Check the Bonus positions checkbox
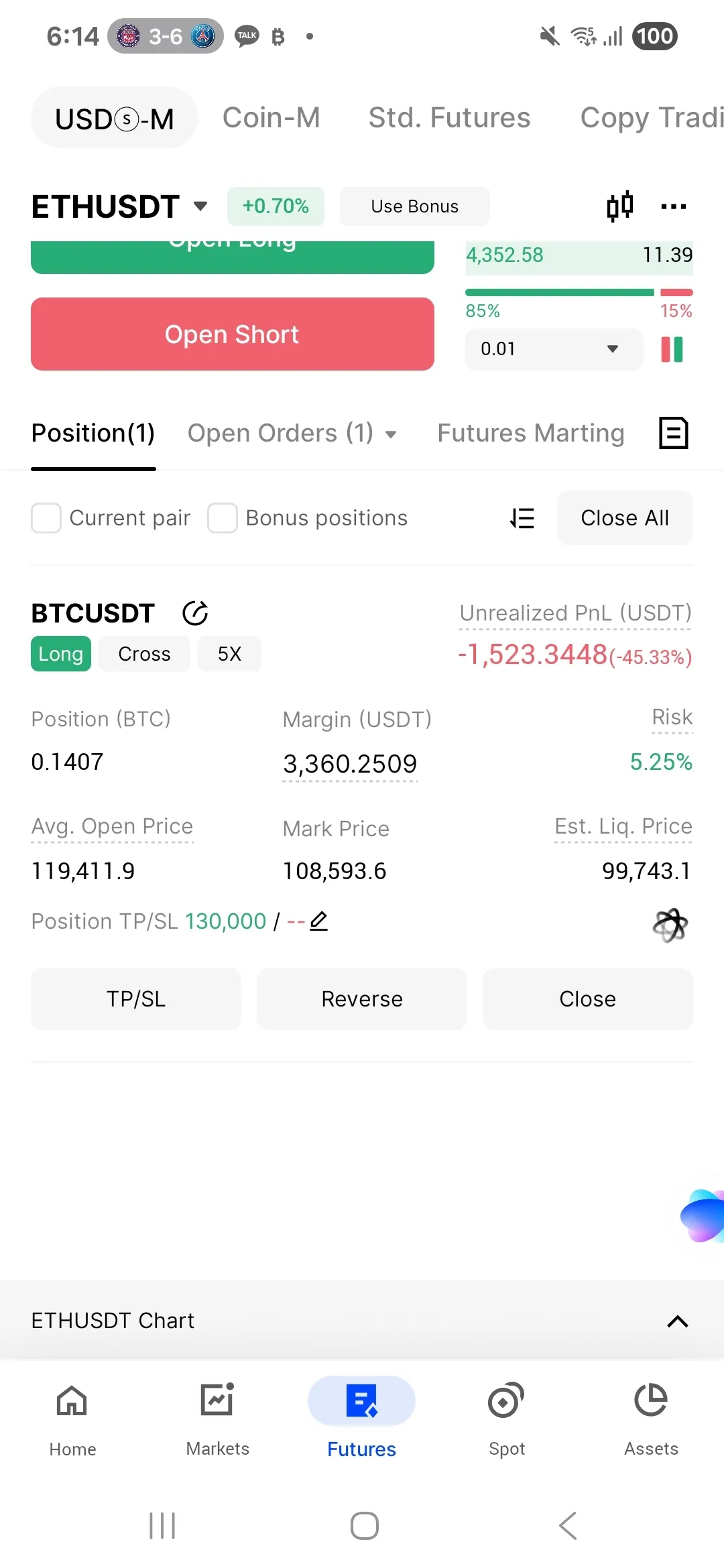Image resolution: width=724 pixels, height=1568 pixels. (x=223, y=518)
